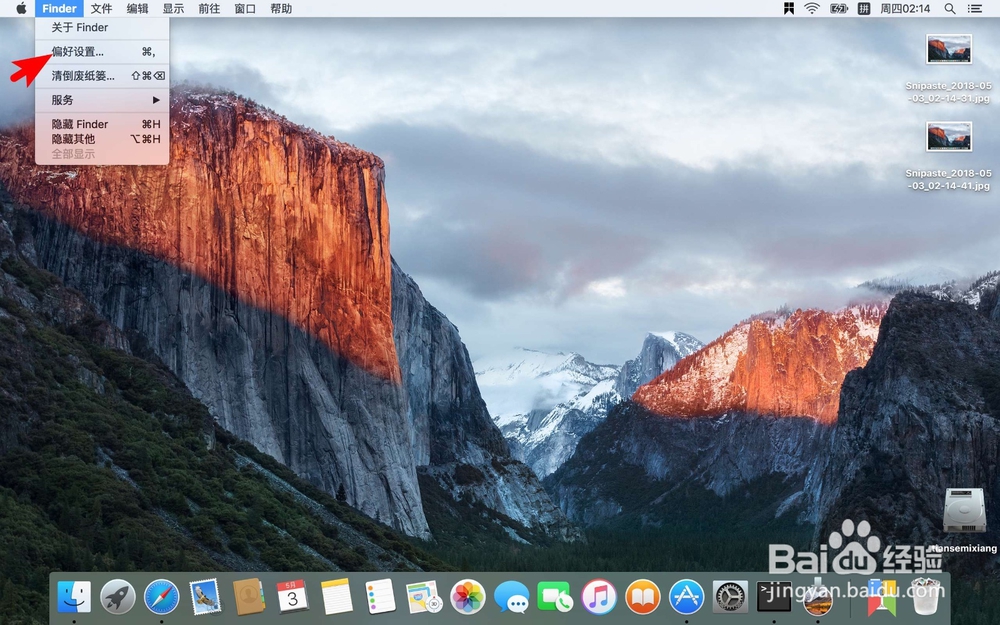Choose 清倒废纸篓... menu entry
Image resolution: width=1000 pixels, height=625 pixels.
102,76
